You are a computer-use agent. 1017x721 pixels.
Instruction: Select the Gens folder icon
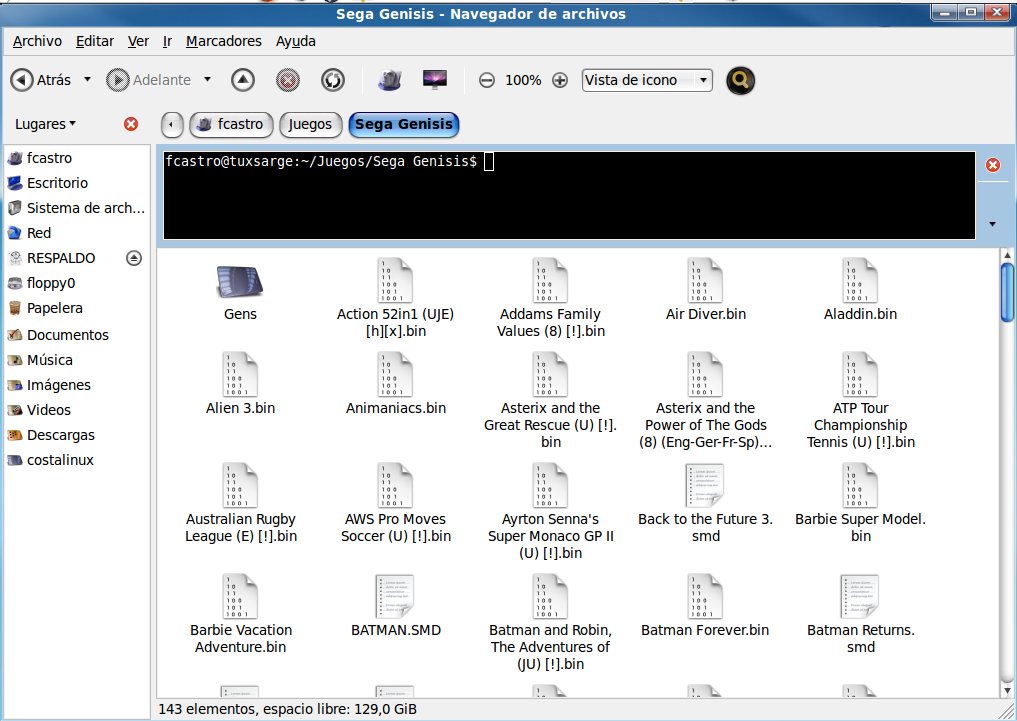(x=240, y=283)
